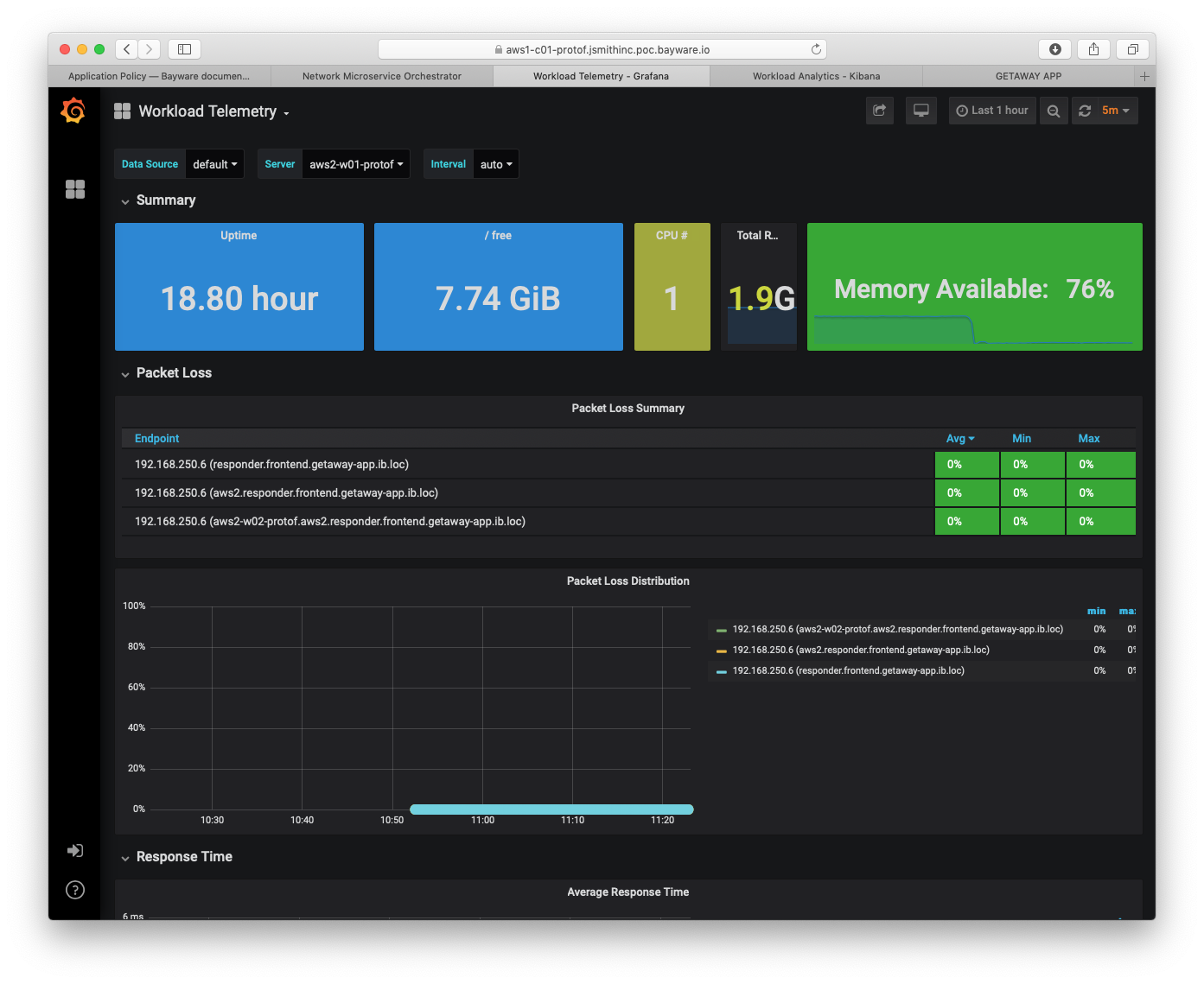
Task: Click the Packet Loss Summary panel title
Action: [x=628, y=409]
